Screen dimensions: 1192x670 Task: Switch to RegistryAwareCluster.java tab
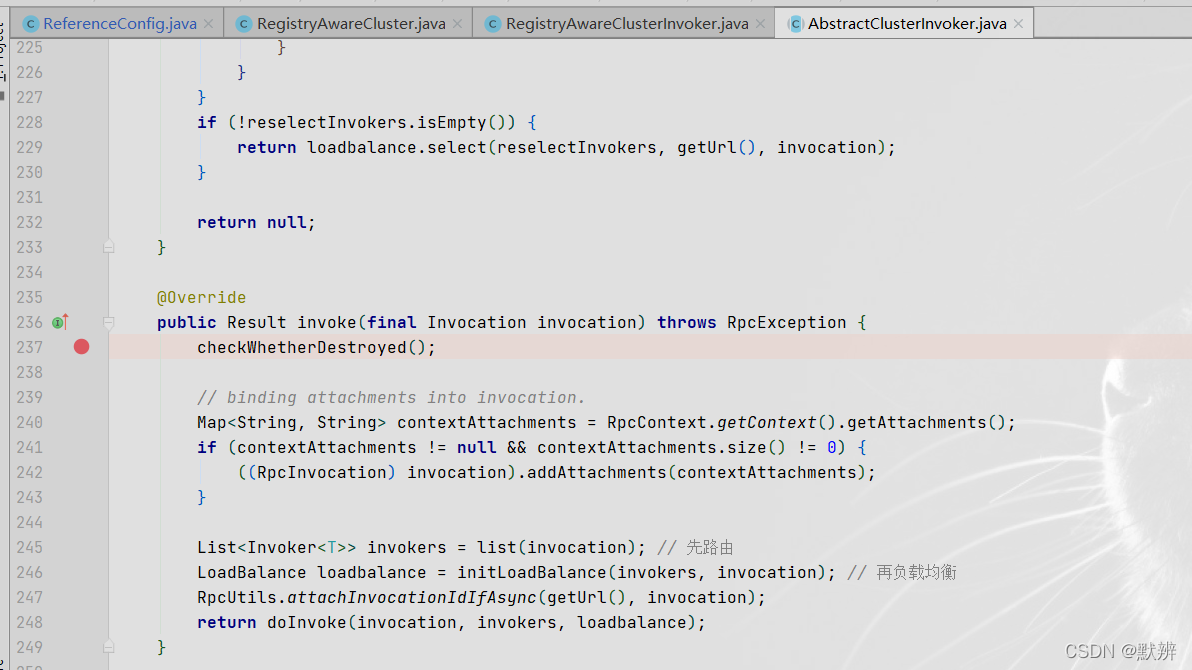point(350,24)
